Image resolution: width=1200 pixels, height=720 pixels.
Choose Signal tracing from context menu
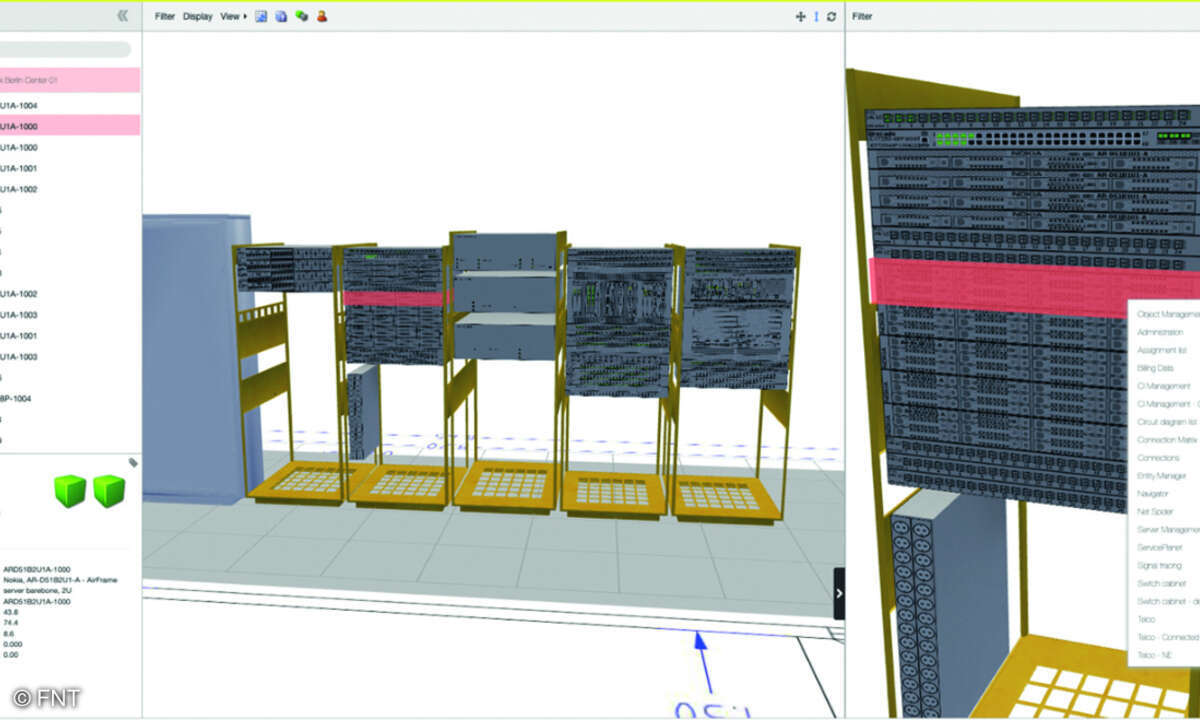click(1159, 566)
